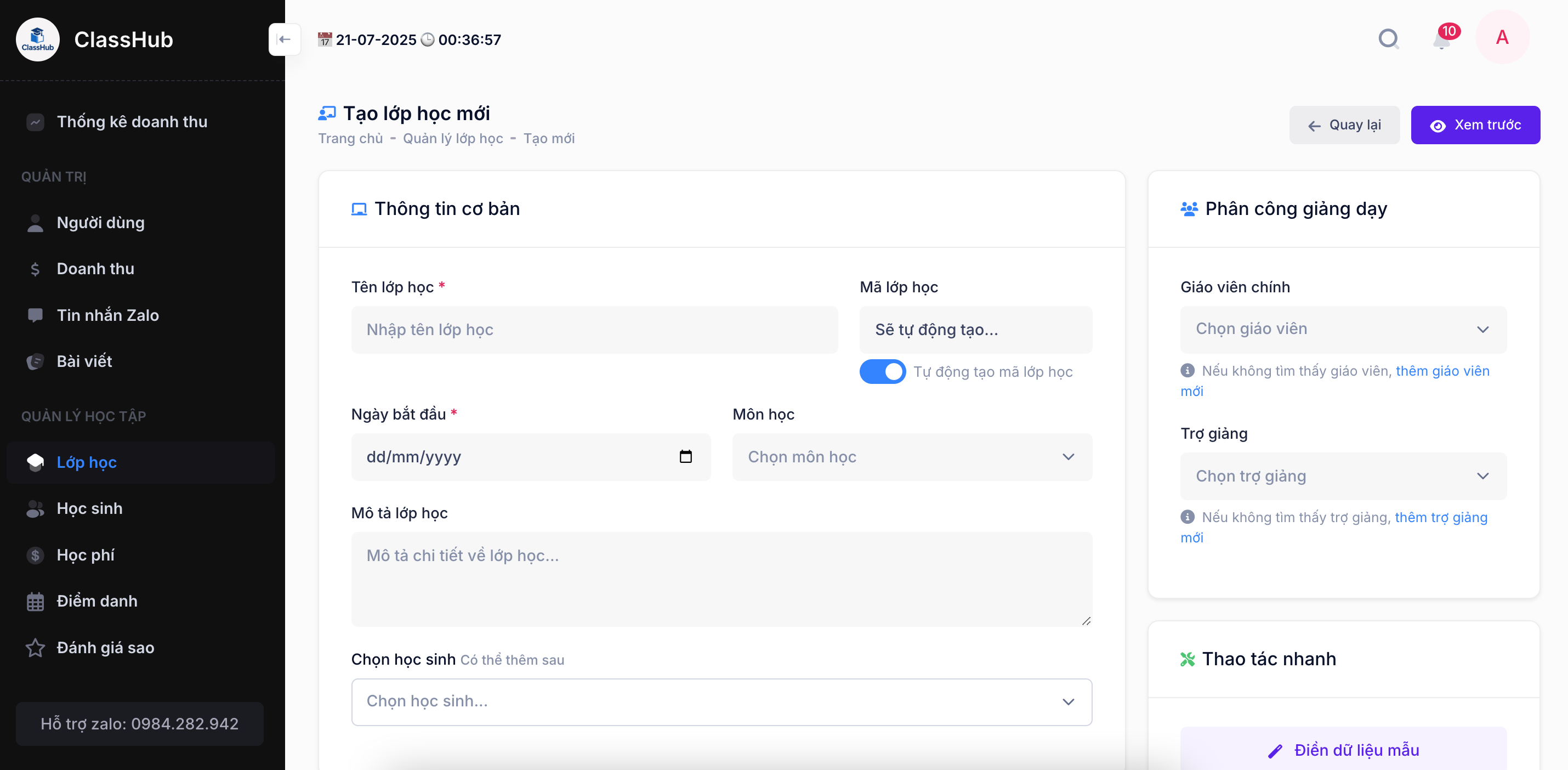1568x770 pixels.
Task: Go to Học sinh menu item
Action: click(x=140, y=509)
